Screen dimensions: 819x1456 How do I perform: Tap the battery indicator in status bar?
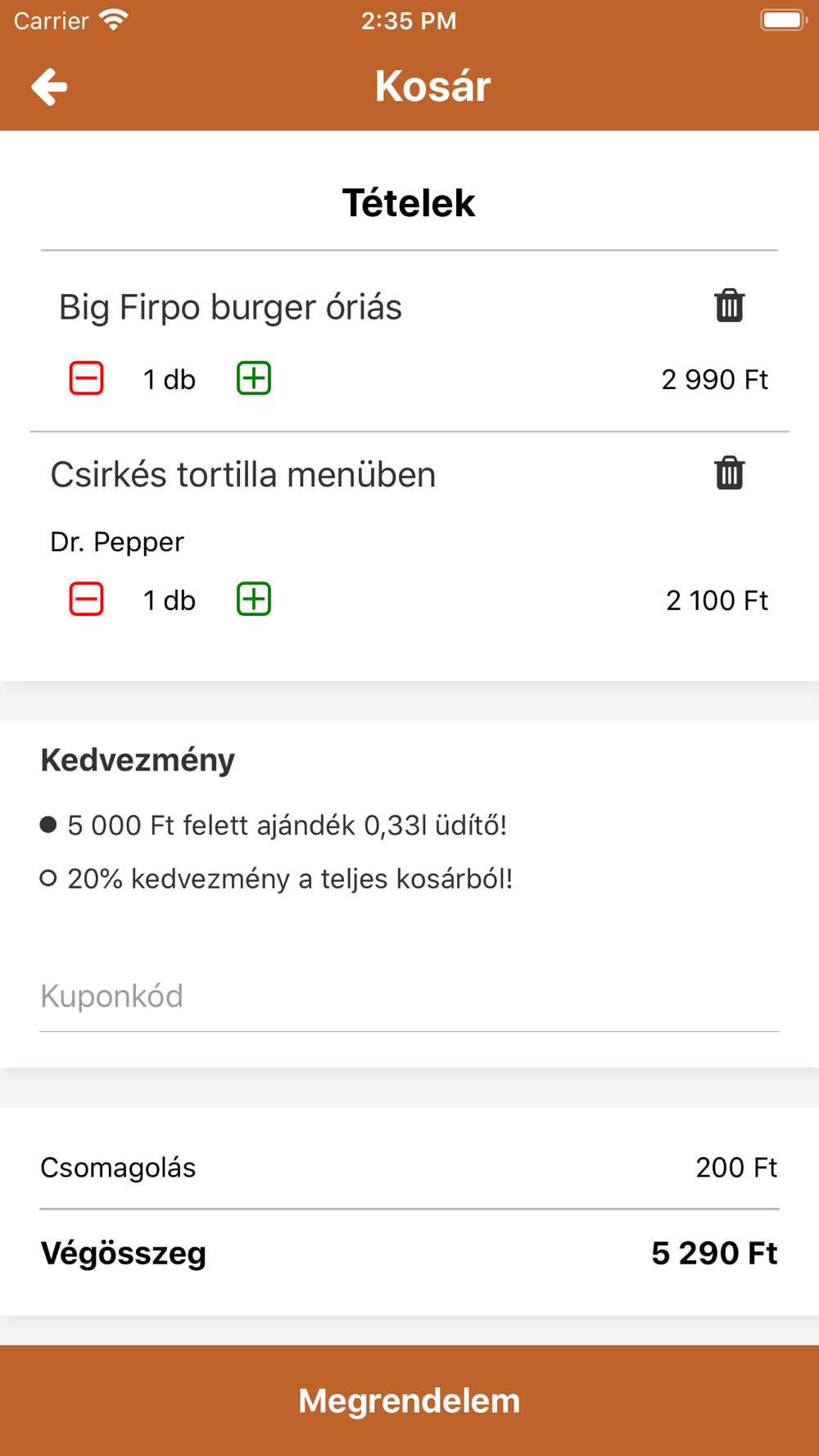pos(783,20)
